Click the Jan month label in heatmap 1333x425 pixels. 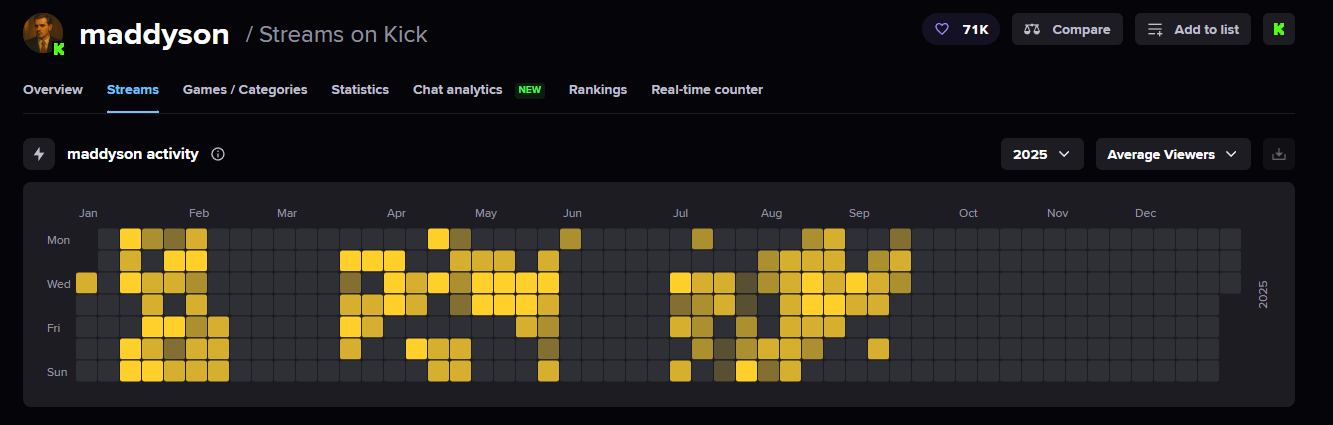[x=88, y=213]
